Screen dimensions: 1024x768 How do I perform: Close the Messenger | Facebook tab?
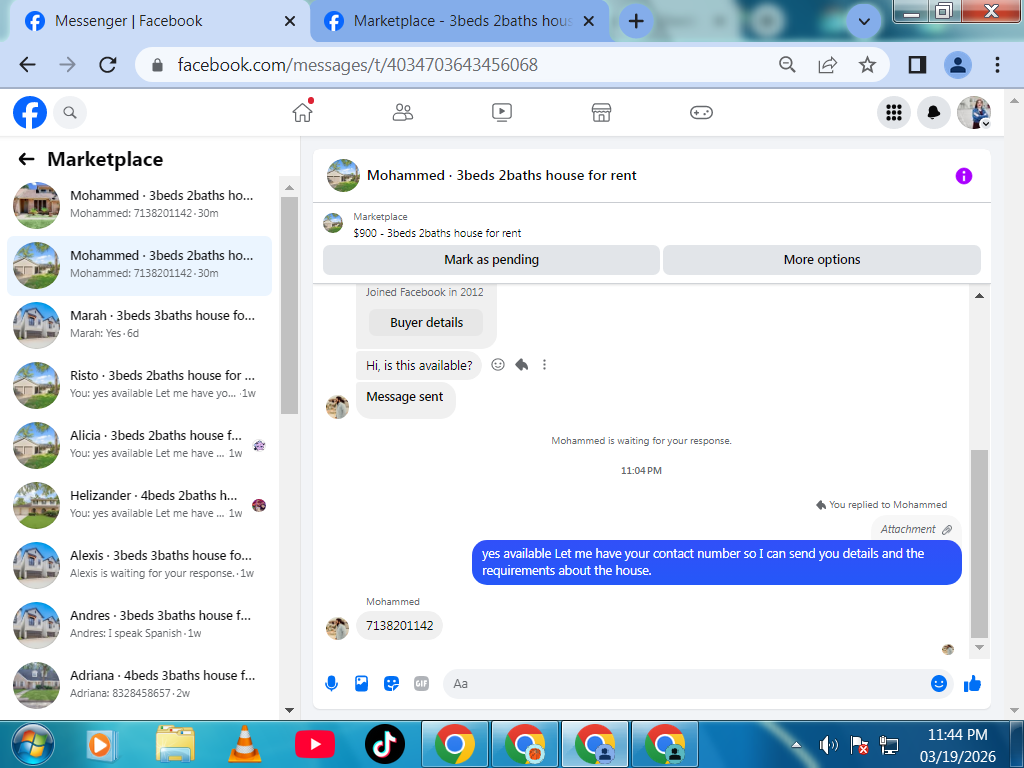click(x=290, y=21)
